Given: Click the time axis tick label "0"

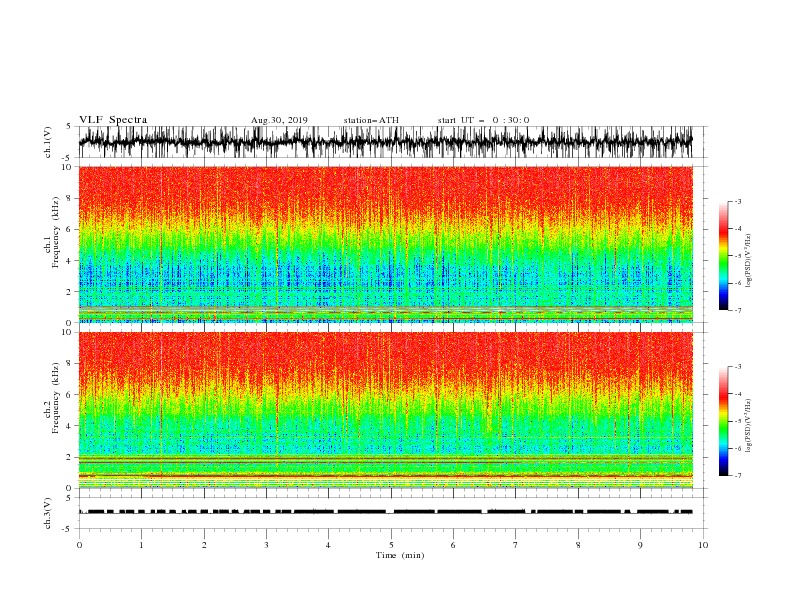Looking at the screenshot, I should pos(79,545).
